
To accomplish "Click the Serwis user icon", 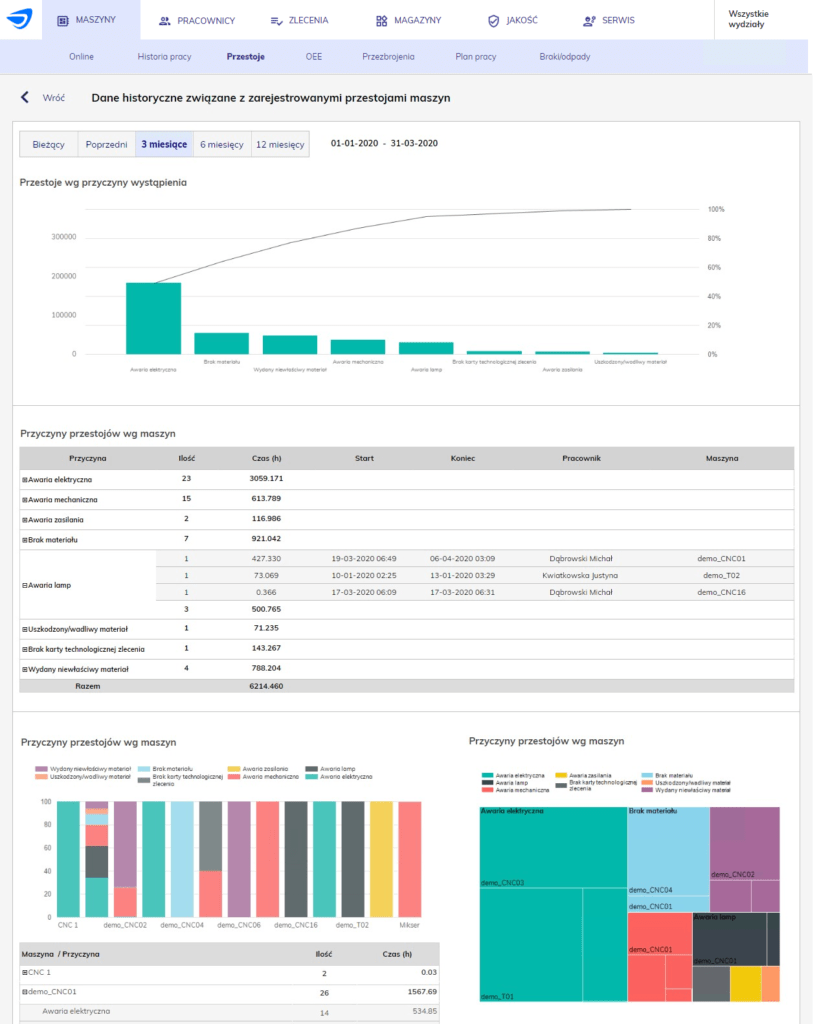I will point(592,20).
